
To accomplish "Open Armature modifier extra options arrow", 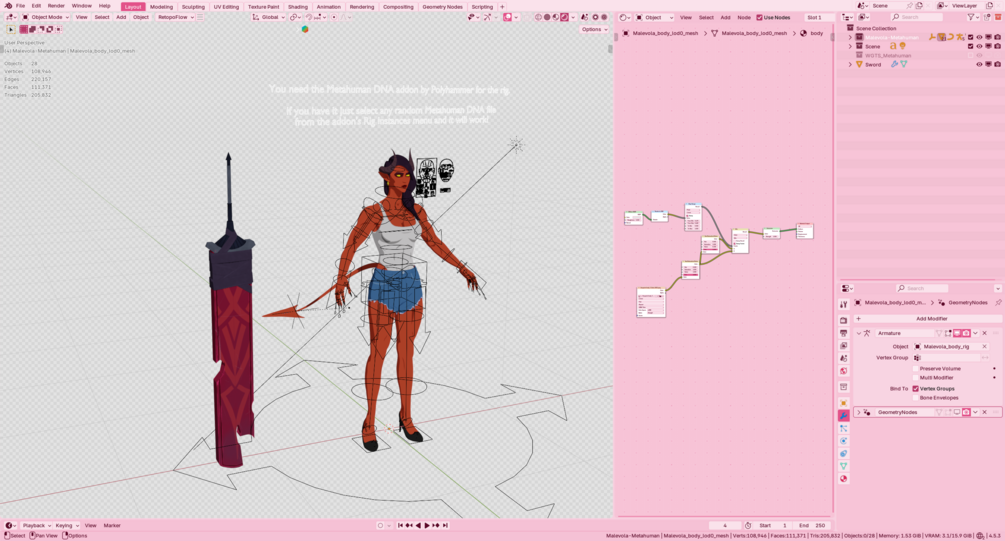I will pyautogui.click(x=976, y=333).
